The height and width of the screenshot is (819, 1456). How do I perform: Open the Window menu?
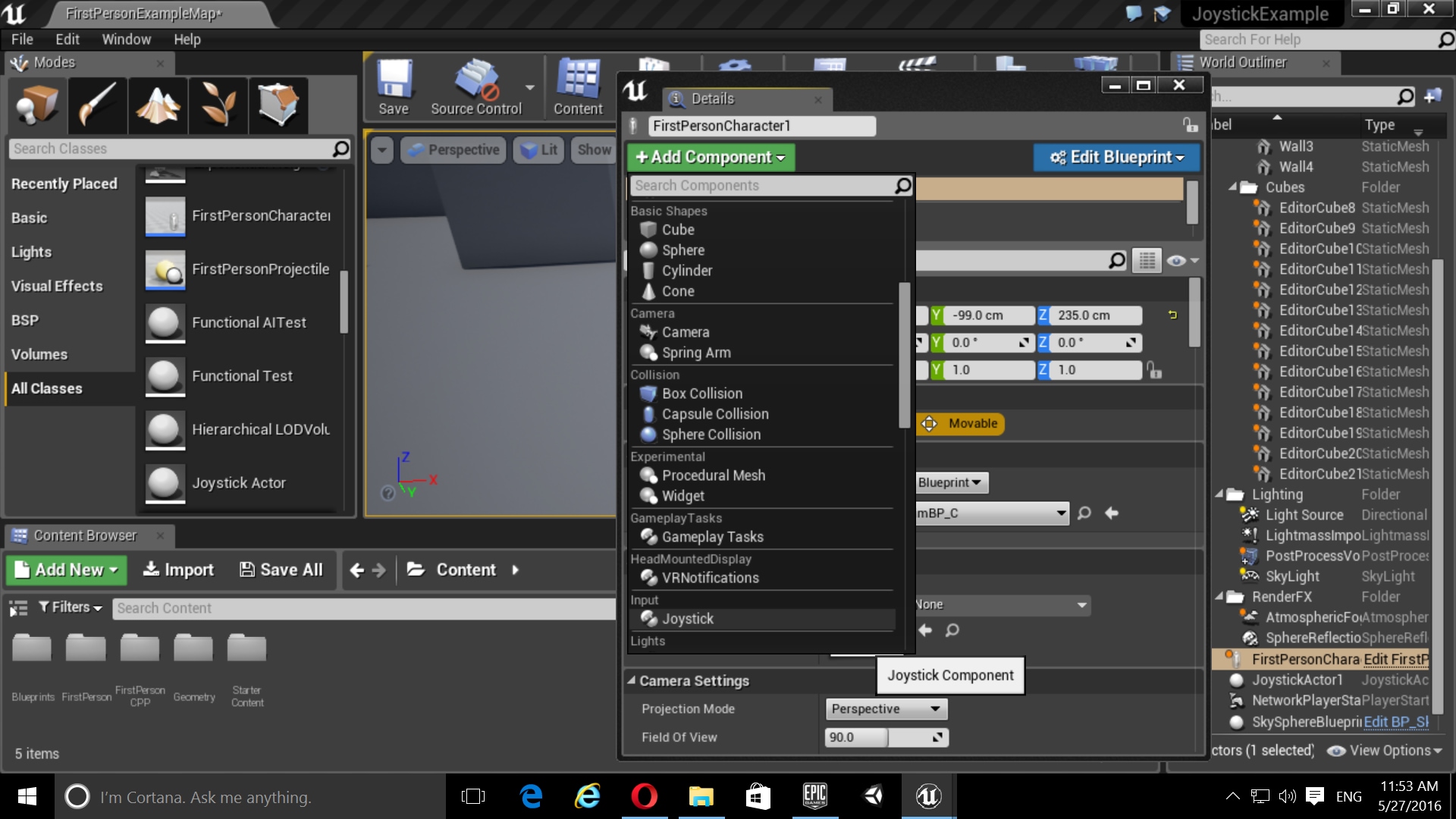[126, 39]
